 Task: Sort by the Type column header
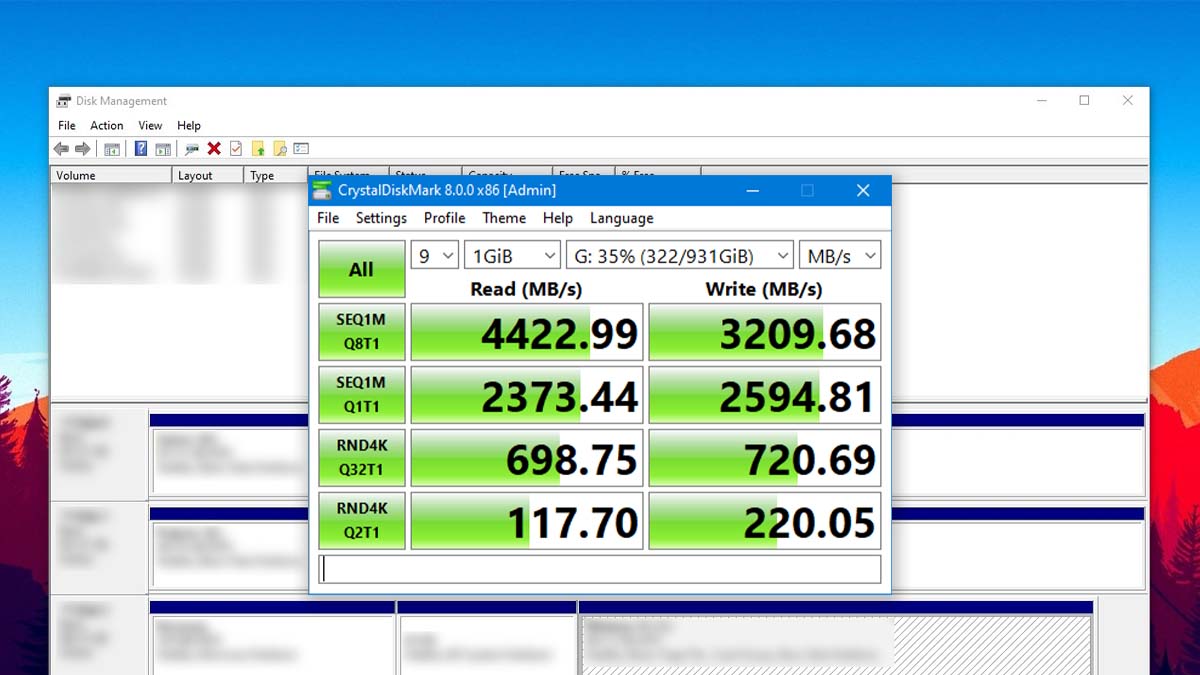click(x=275, y=175)
